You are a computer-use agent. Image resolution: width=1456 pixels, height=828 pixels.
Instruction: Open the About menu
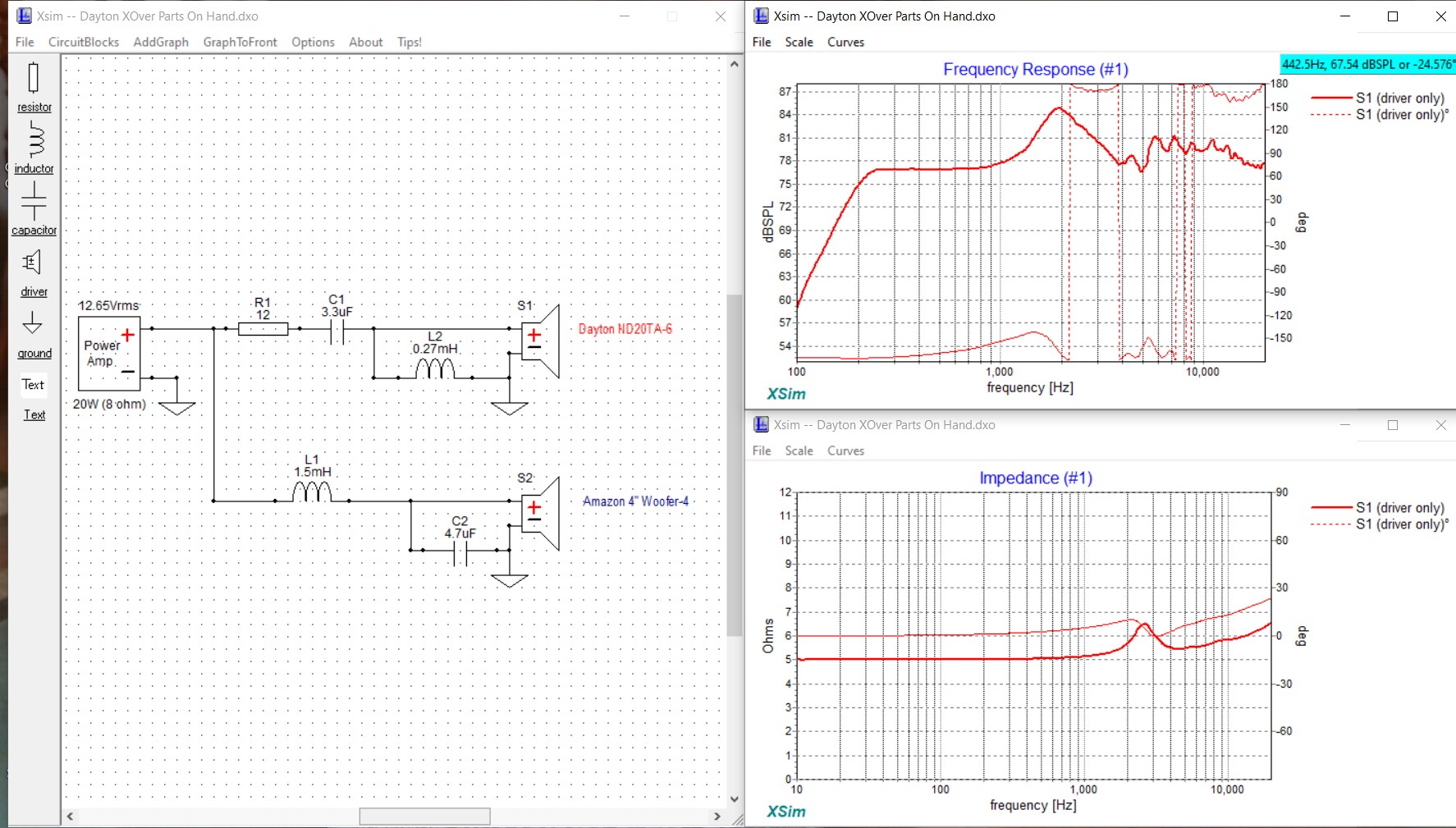pyautogui.click(x=365, y=42)
